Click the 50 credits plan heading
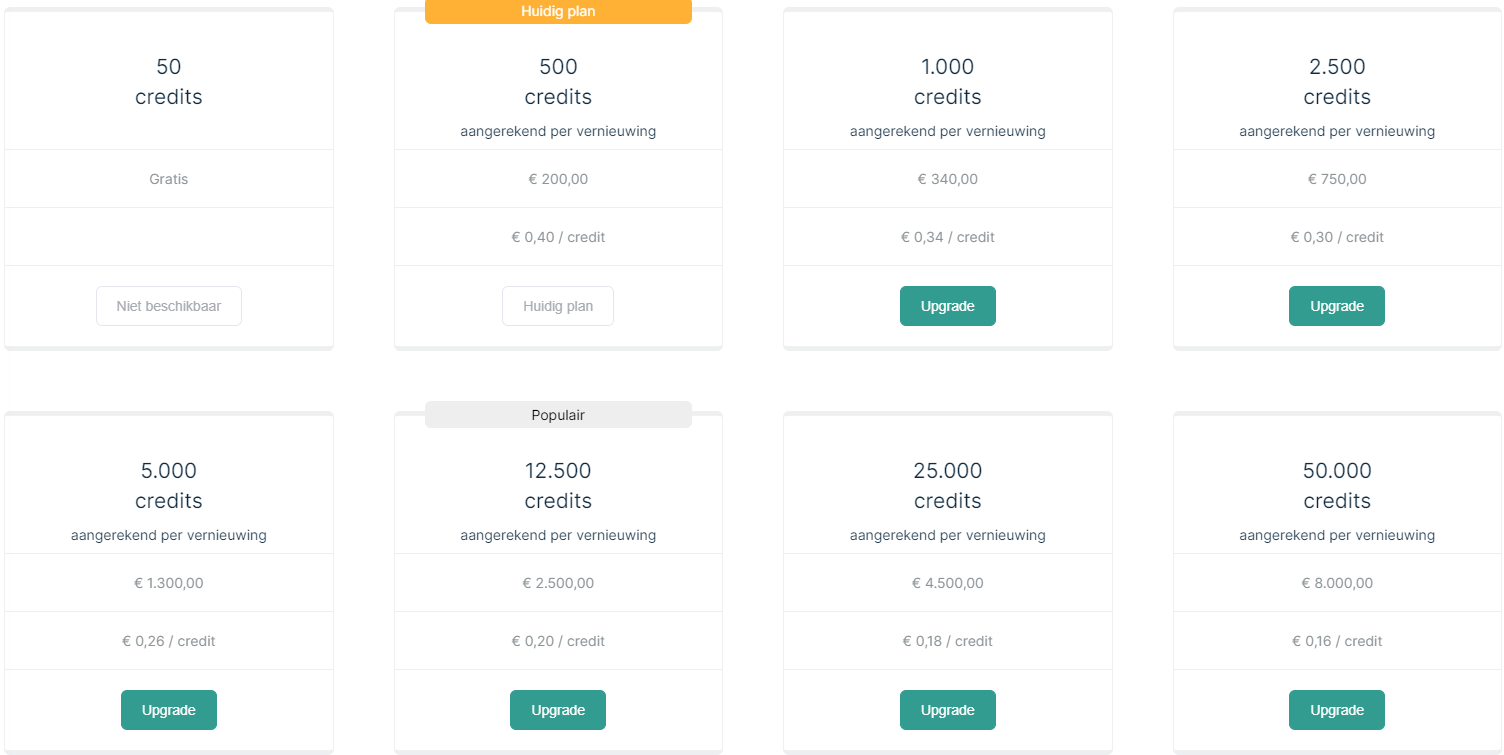 click(x=168, y=82)
